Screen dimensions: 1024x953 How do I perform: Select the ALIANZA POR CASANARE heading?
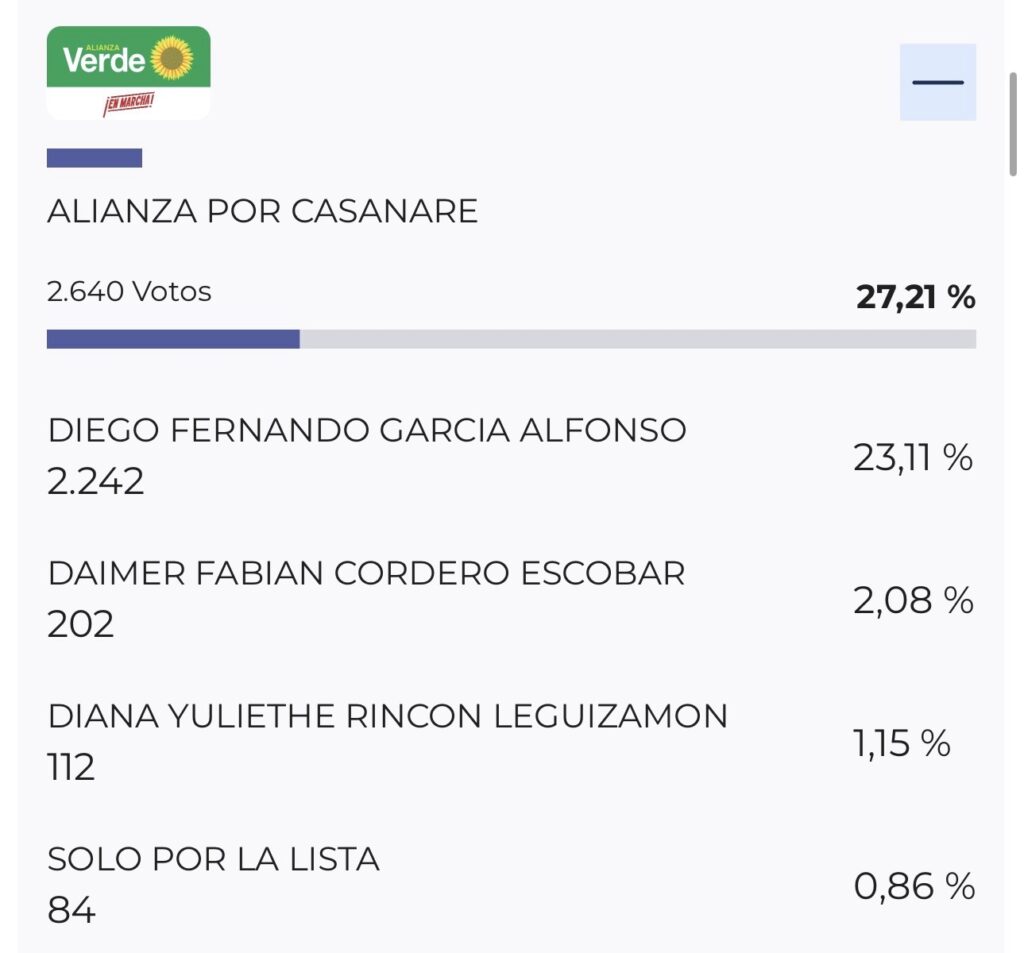pyautogui.click(x=262, y=211)
